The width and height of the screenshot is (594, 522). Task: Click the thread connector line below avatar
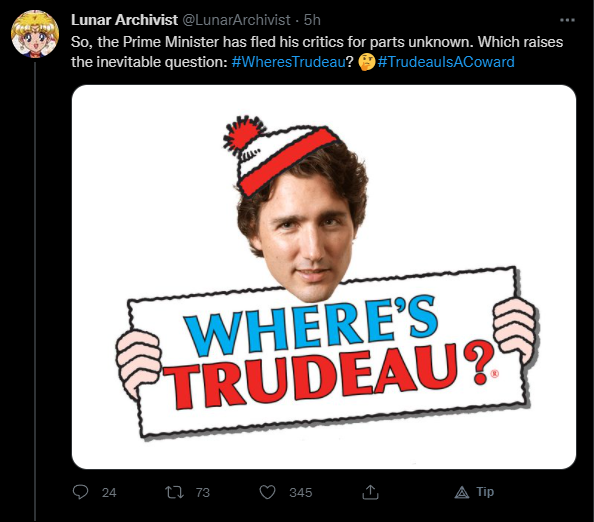pos(35,292)
